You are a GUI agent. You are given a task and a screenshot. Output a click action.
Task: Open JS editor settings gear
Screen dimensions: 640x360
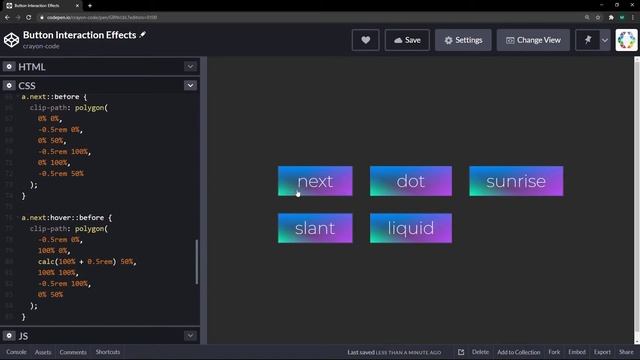pyautogui.click(x=9, y=336)
